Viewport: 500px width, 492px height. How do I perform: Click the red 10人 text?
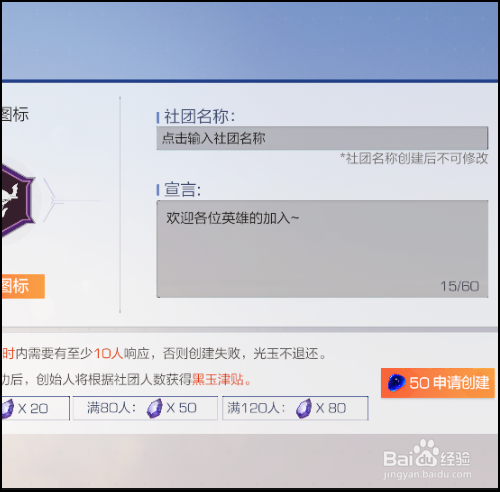(x=109, y=353)
